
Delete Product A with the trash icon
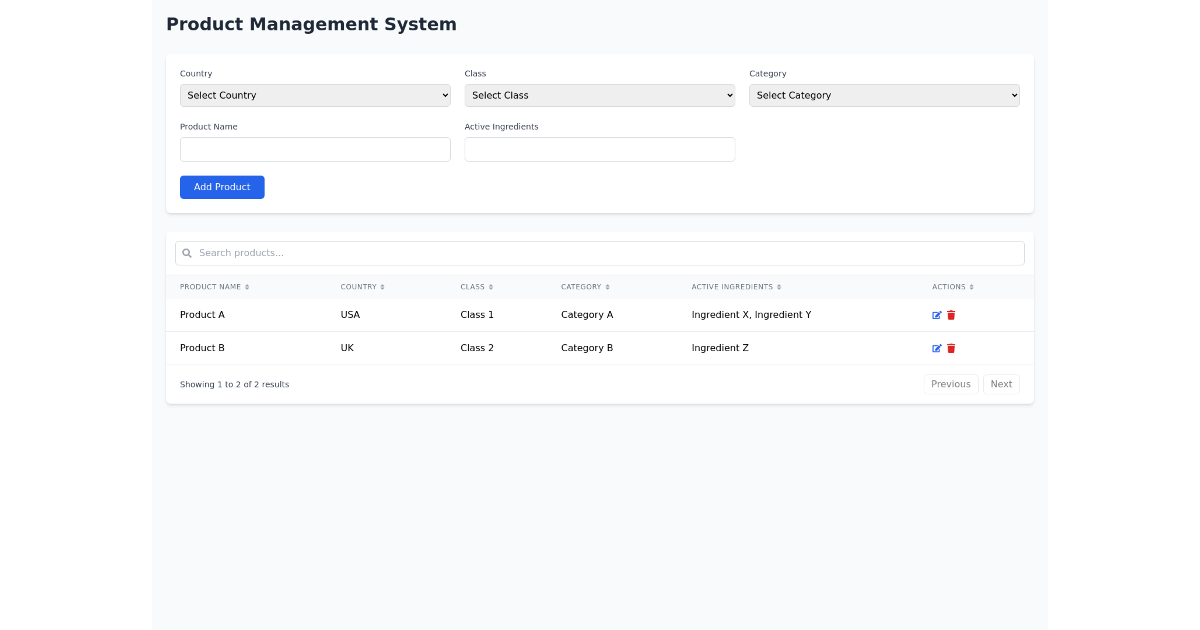(950, 315)
